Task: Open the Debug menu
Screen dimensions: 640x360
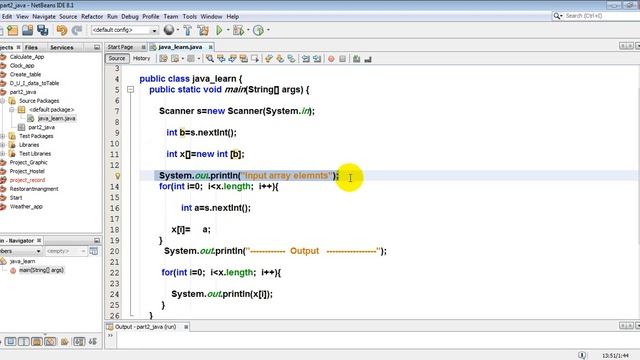Action: pyautogui.click(x=130, y=17)
